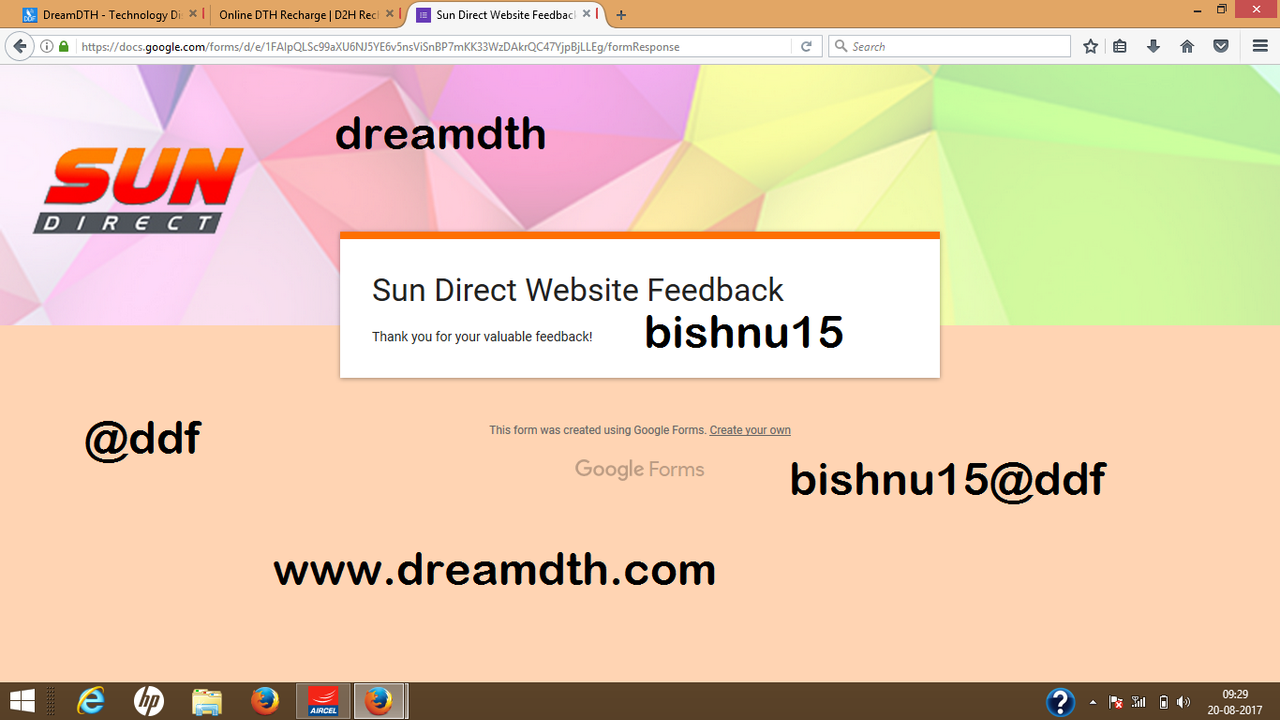Screen dimensions: 1280x720
Task: Check mobile signal strength tray icon
Action: click(x=1139, y=702)
